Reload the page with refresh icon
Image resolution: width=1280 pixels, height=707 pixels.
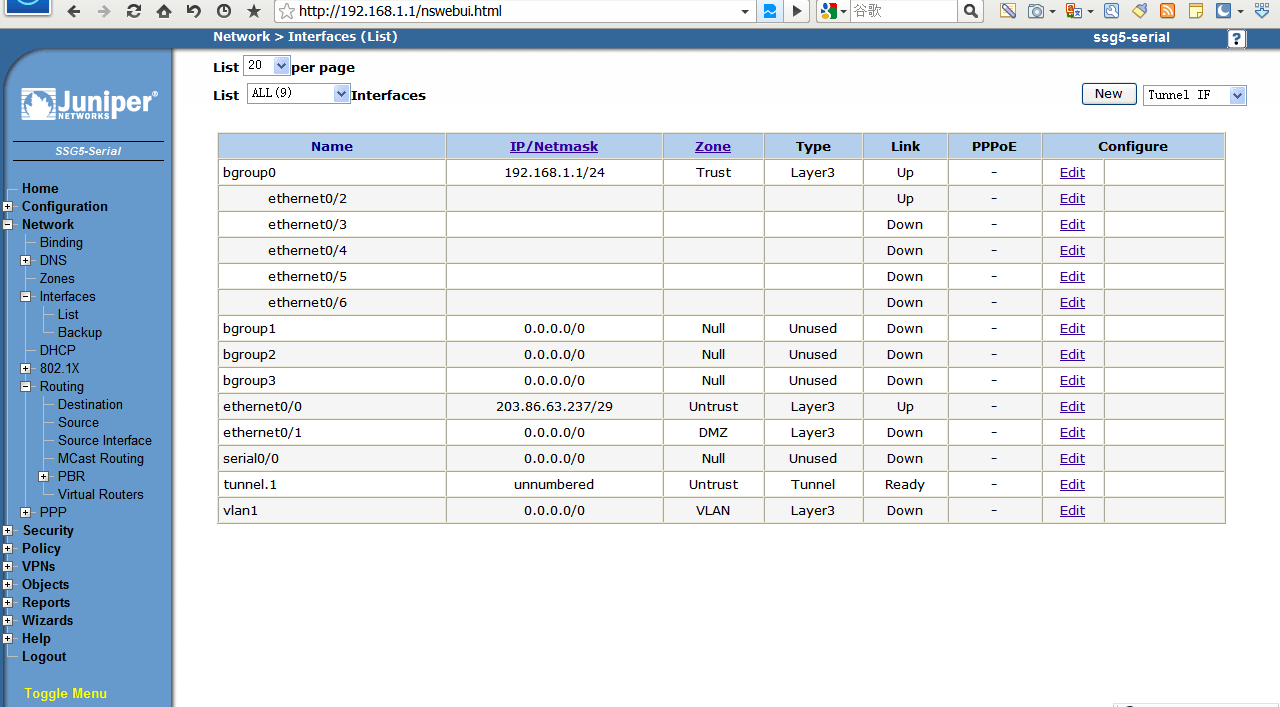pyautogui.click(x=133, y=12)
